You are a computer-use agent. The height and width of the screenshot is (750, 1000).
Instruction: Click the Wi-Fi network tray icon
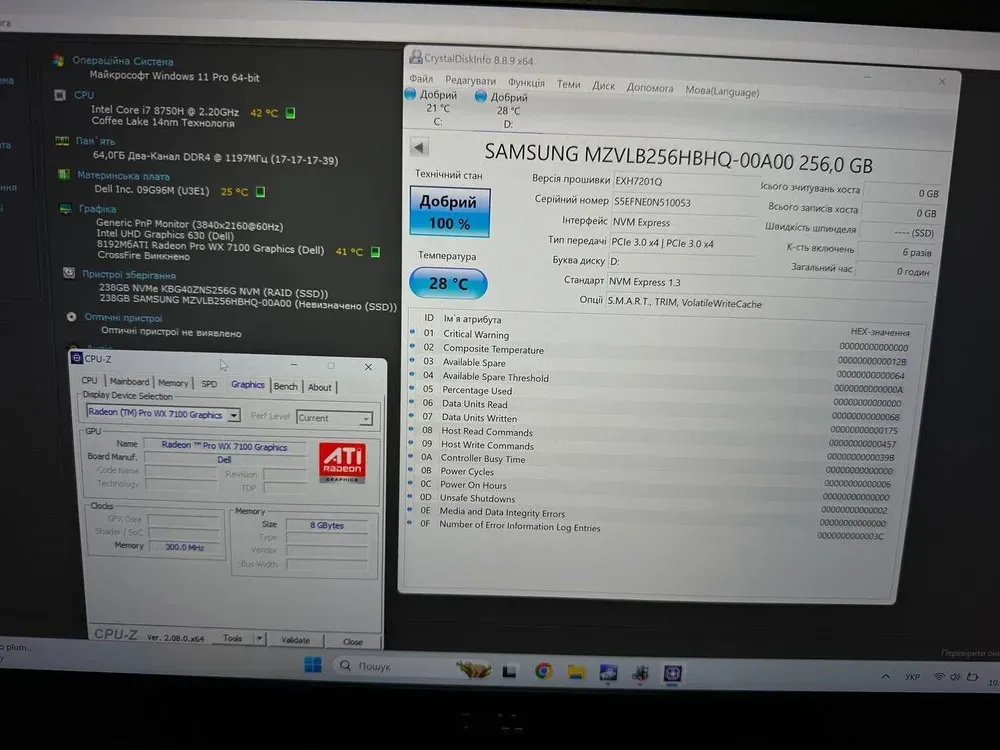pyautogui.click(x=939, y=677)
